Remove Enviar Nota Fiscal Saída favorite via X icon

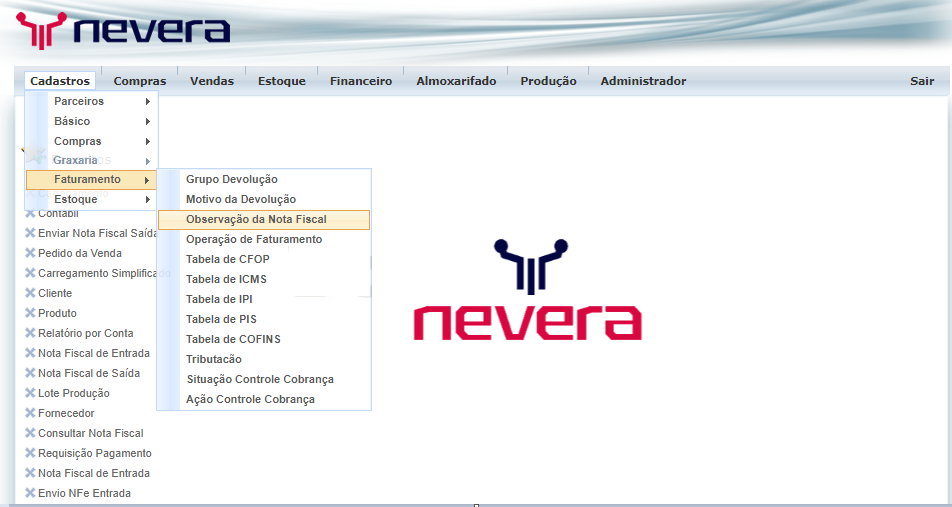30,233
